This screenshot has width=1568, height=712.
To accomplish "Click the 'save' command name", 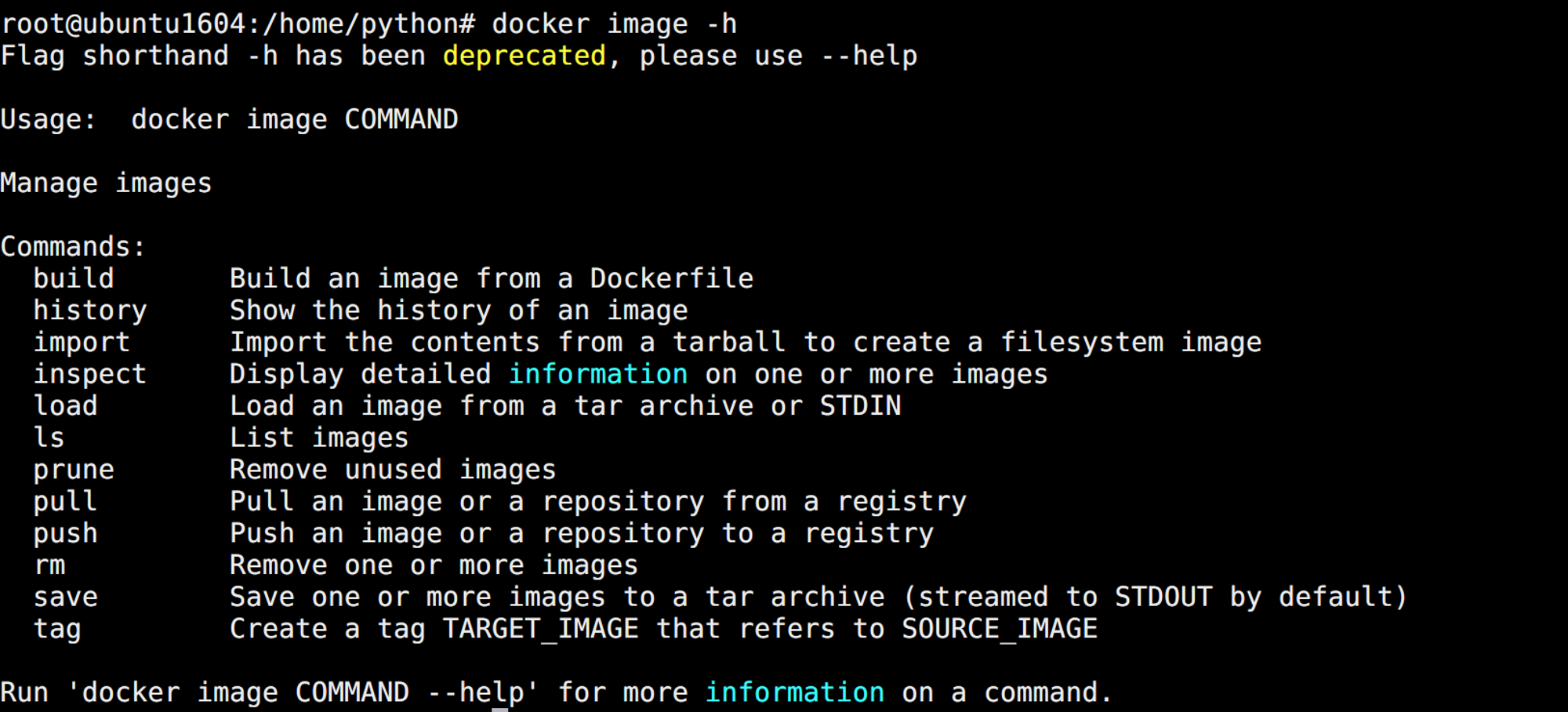I will point(66,598).
